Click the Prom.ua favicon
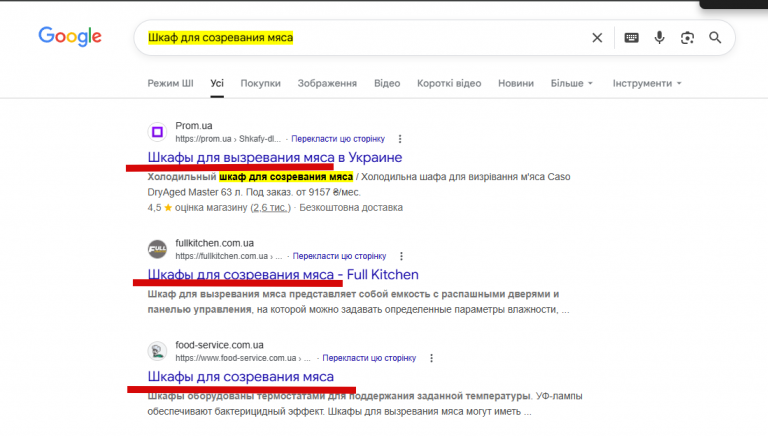The width and height of the screenshot is (768, 437). [157, 132]
